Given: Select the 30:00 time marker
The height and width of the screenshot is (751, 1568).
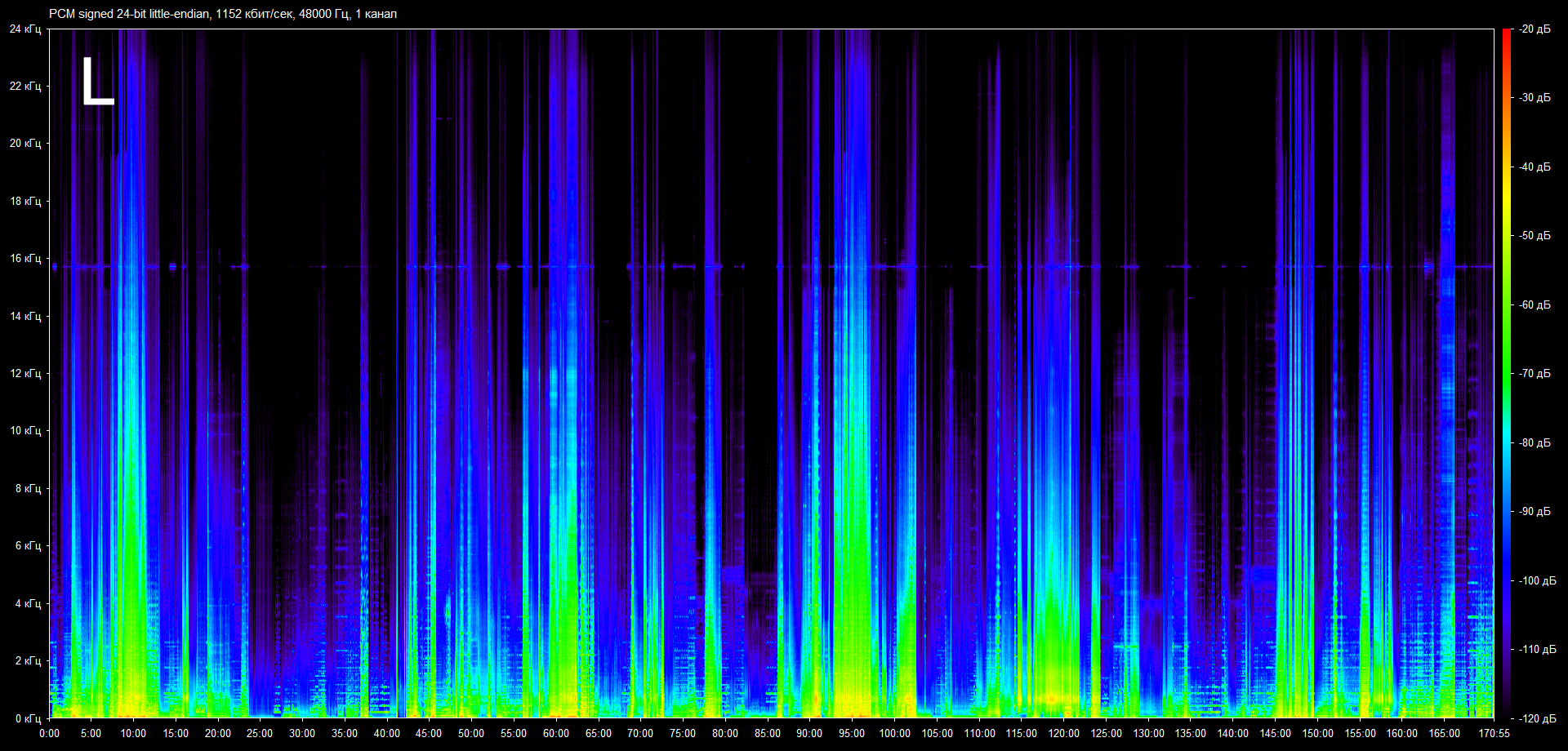Looking at the screenshot, I should [302, 733].
